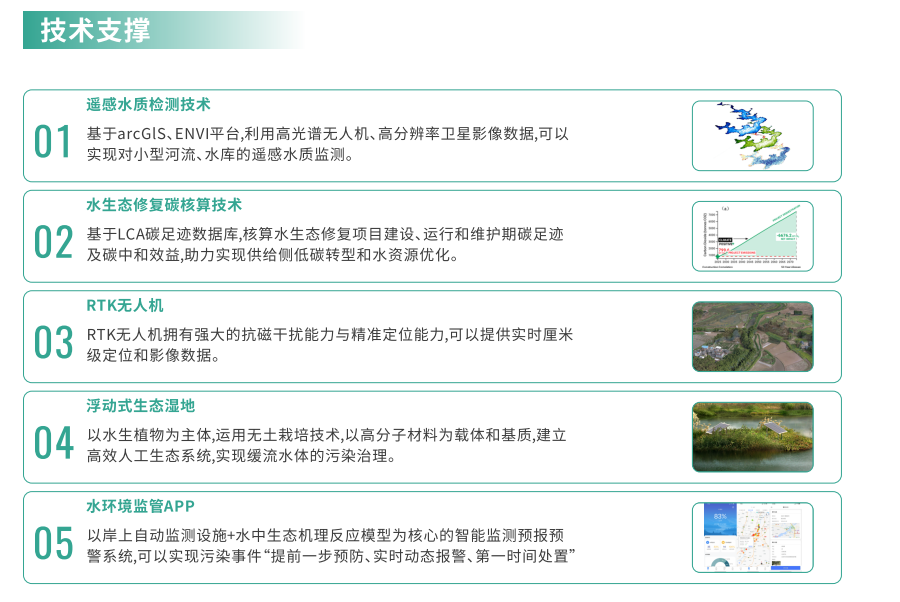Screen dimensions: 900x602
Task: Select the number 03 label
Action: click(53, 342)
